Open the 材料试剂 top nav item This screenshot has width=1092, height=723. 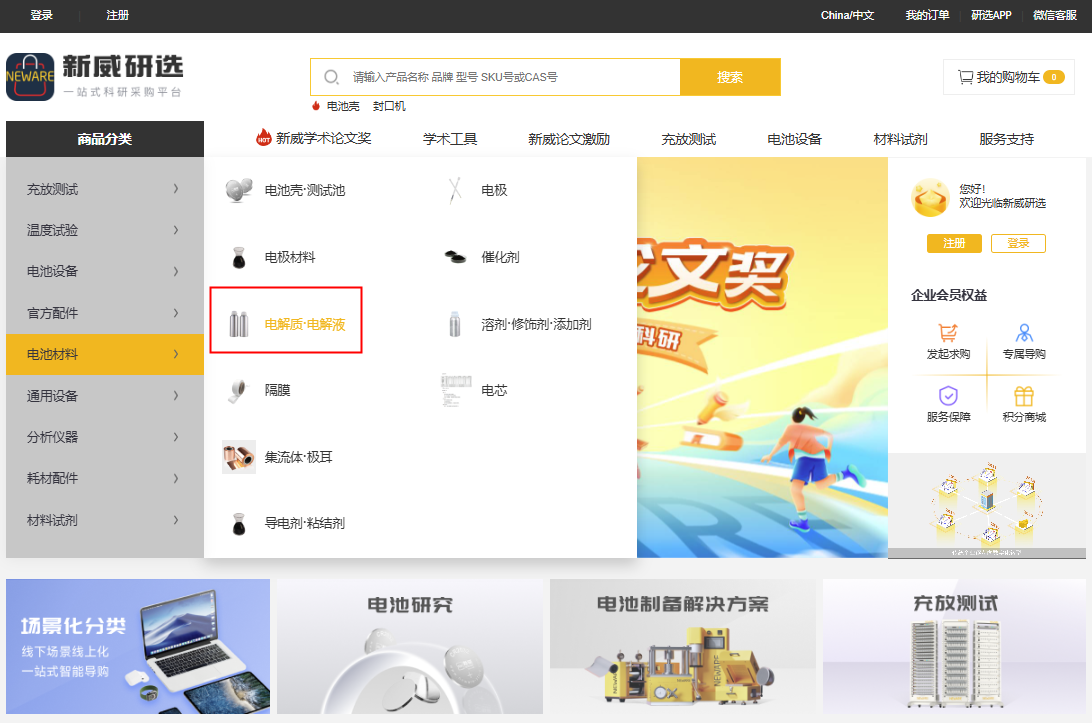pos(900,139)
